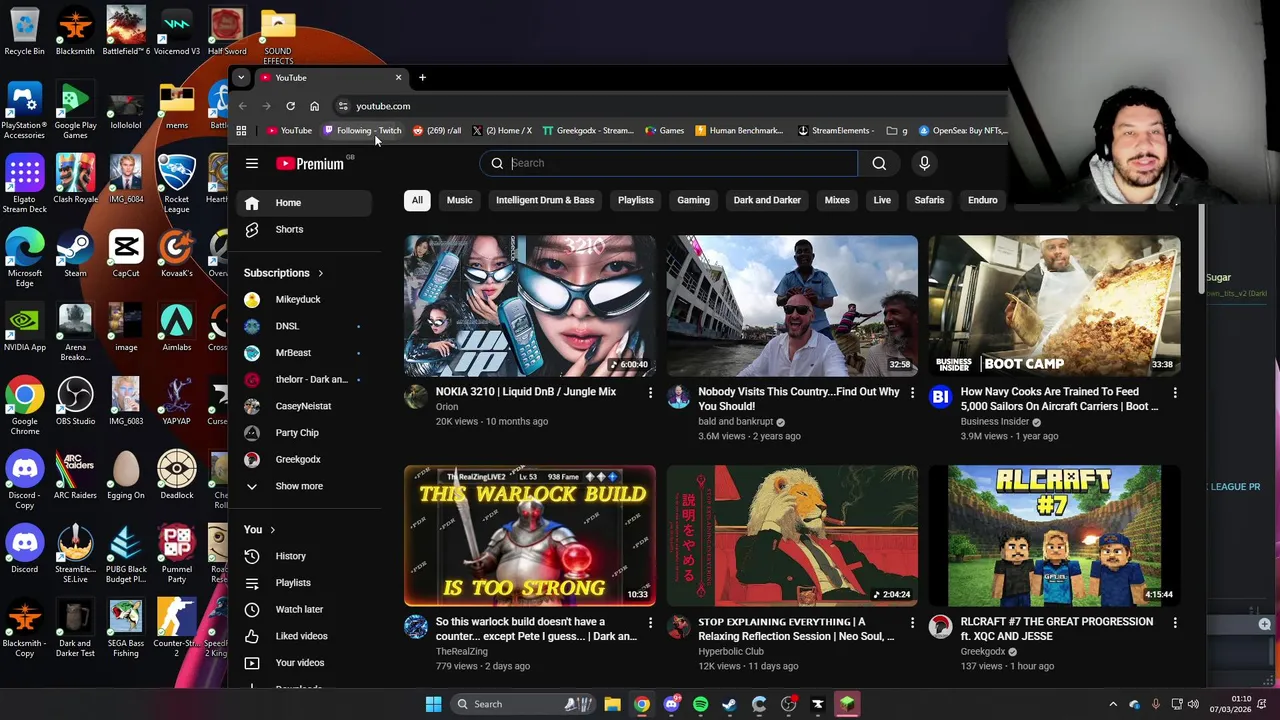Reload the page in Chrome
This screenshot has height=720, width=1280.
(x=290, y=106)
